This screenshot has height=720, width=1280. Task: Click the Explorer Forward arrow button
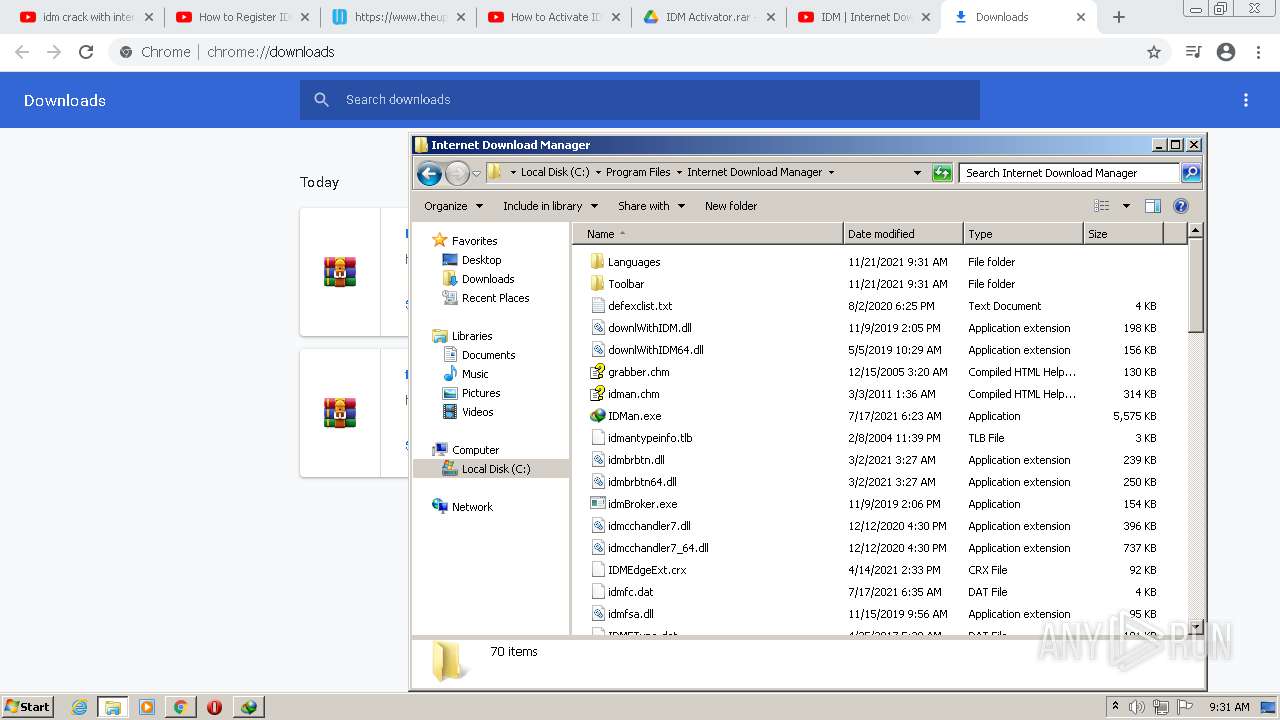click(x=457, y=173)
